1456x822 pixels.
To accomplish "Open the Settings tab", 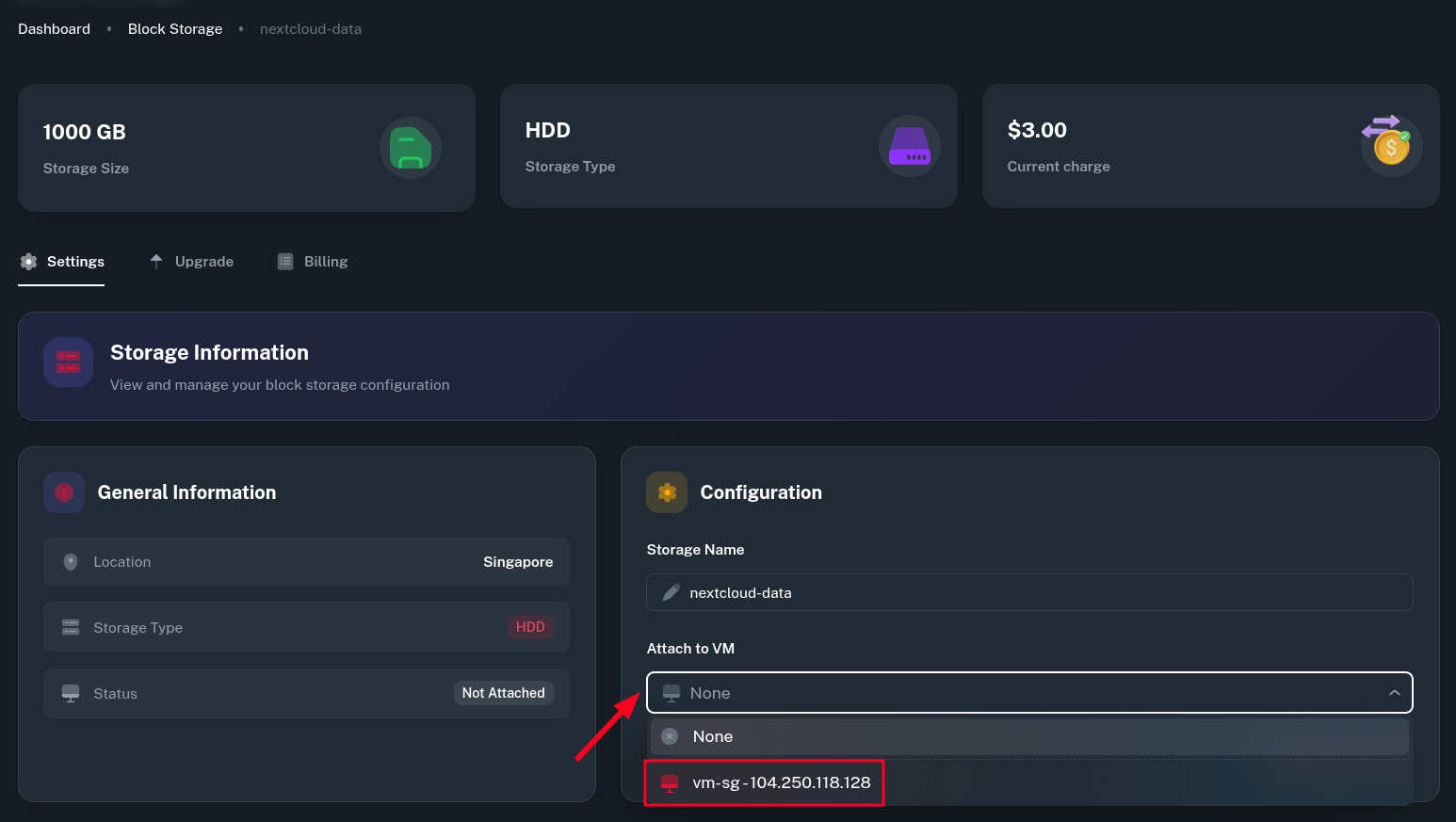I will pyautogui.click(x=62, y=262).
